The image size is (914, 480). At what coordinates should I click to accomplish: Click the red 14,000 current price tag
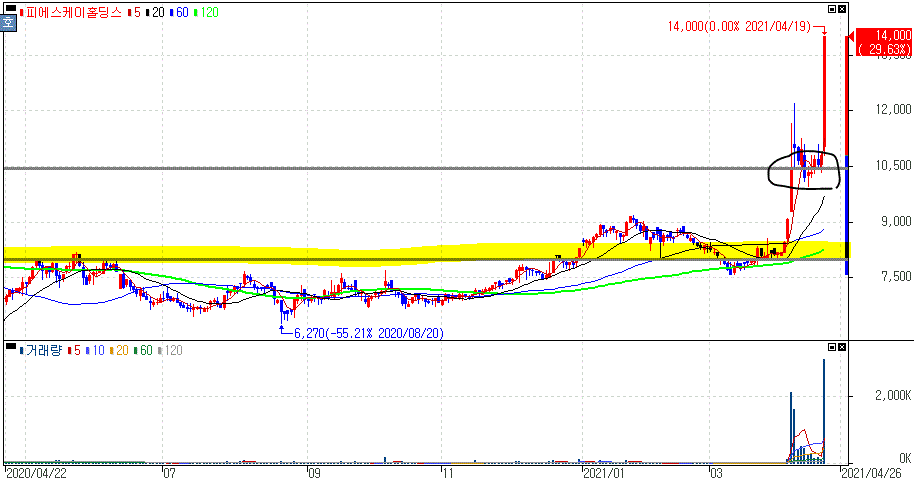pos(884,42)
